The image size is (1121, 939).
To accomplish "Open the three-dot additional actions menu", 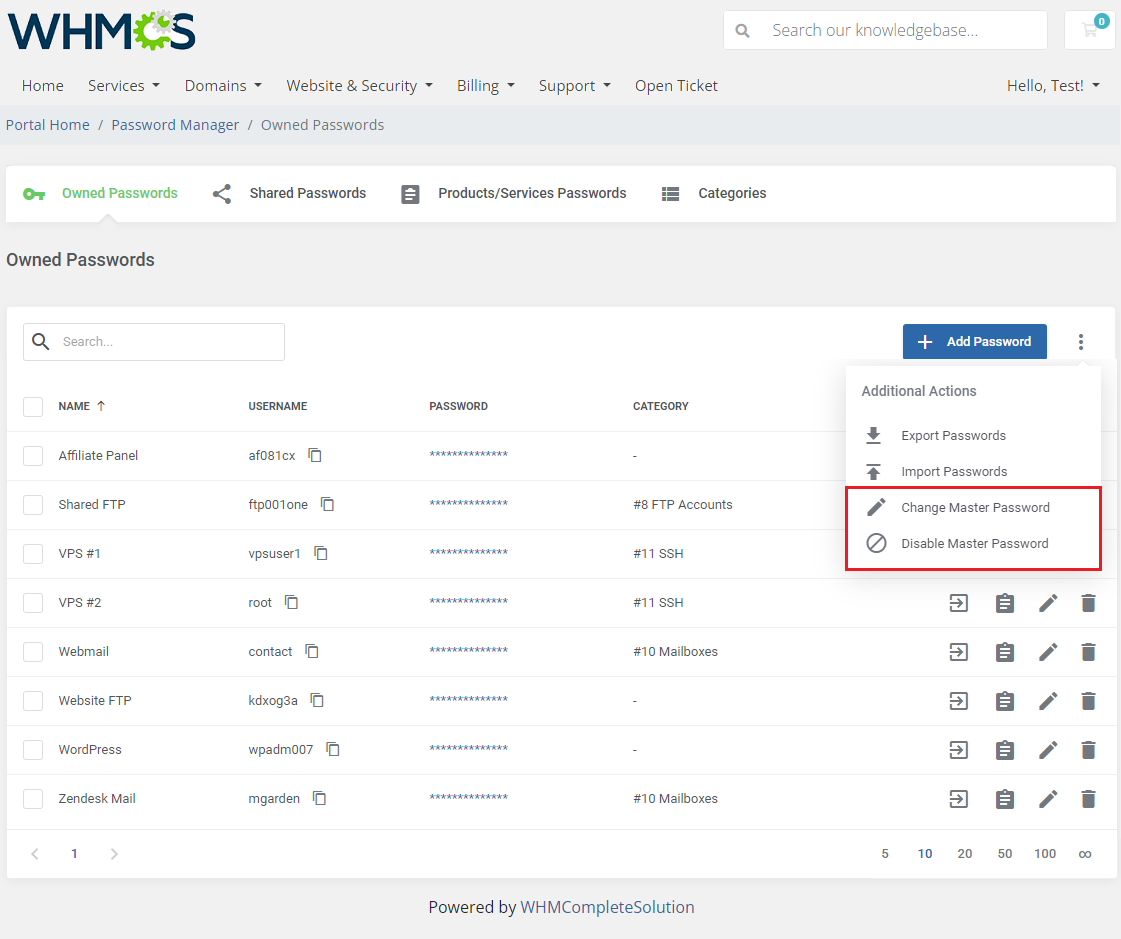I will [1081, 342].
